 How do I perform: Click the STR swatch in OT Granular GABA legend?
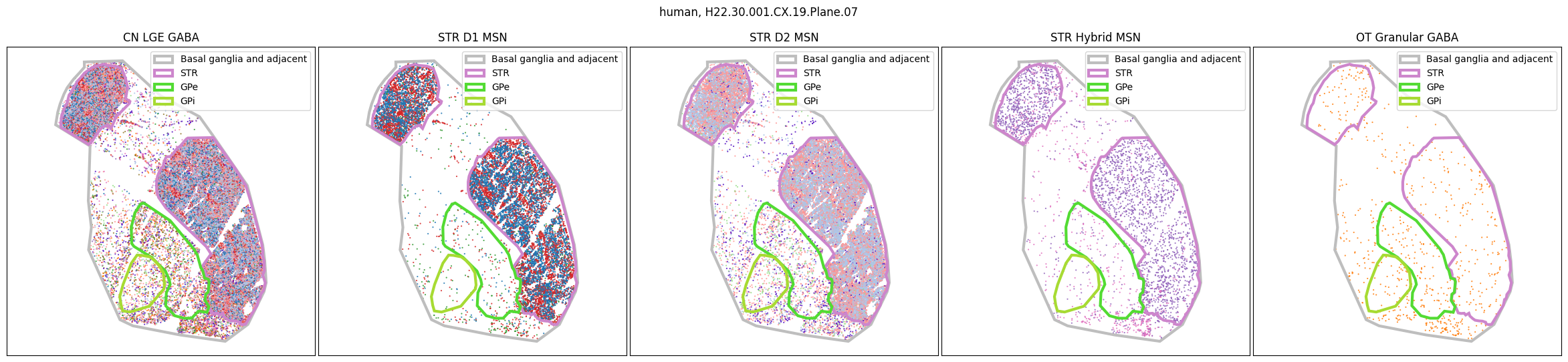click(x=1410, y=73)
